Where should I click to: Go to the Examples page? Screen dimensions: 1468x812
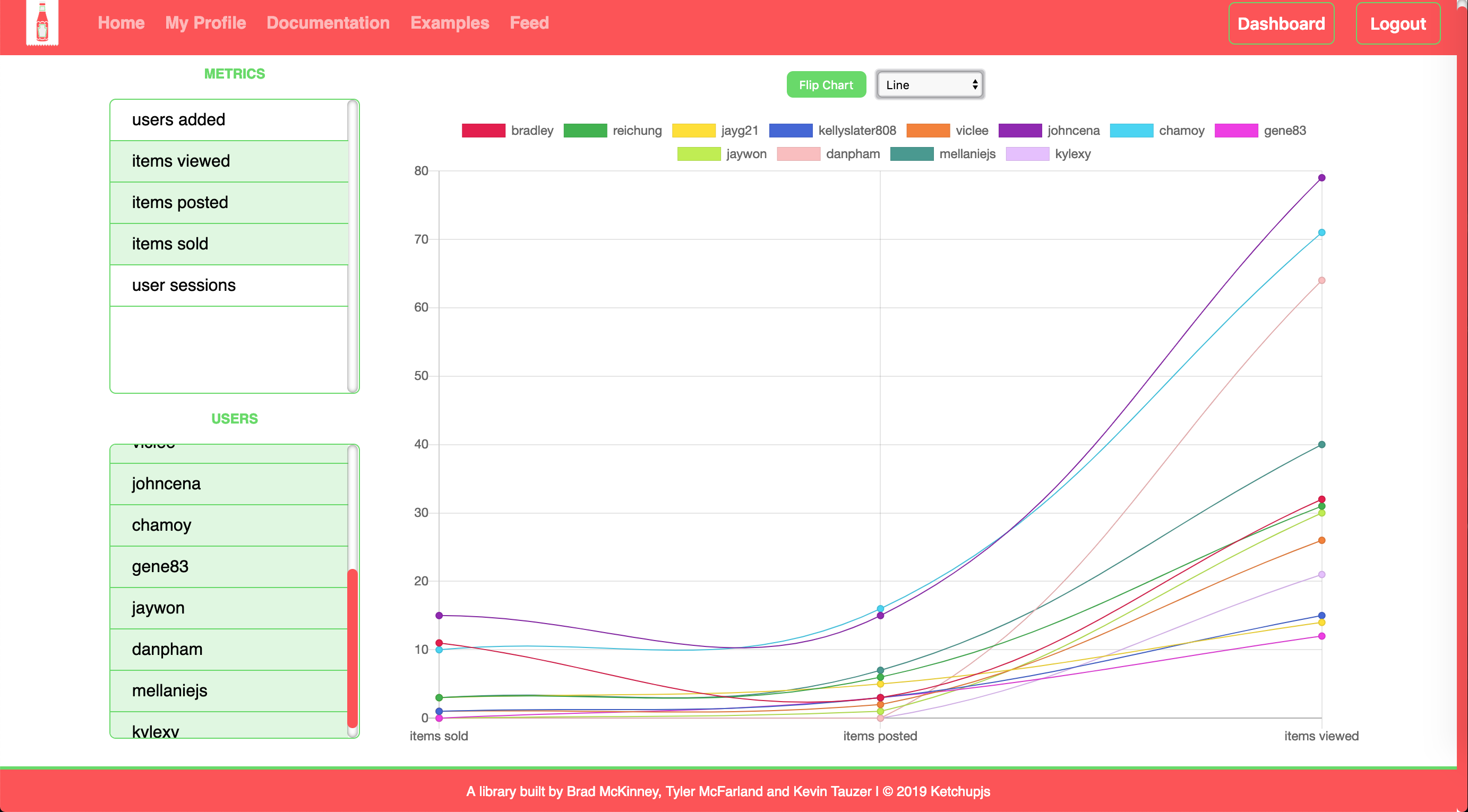click(450, 23)
